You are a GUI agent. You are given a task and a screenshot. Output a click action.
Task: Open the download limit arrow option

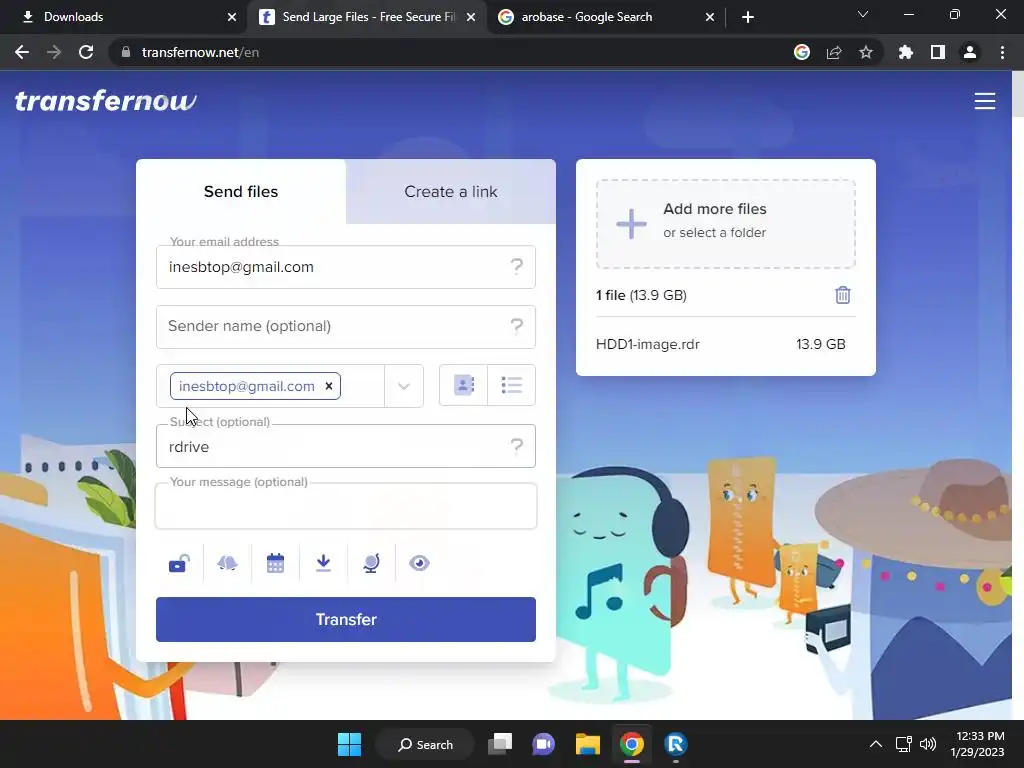pos(323,563)
